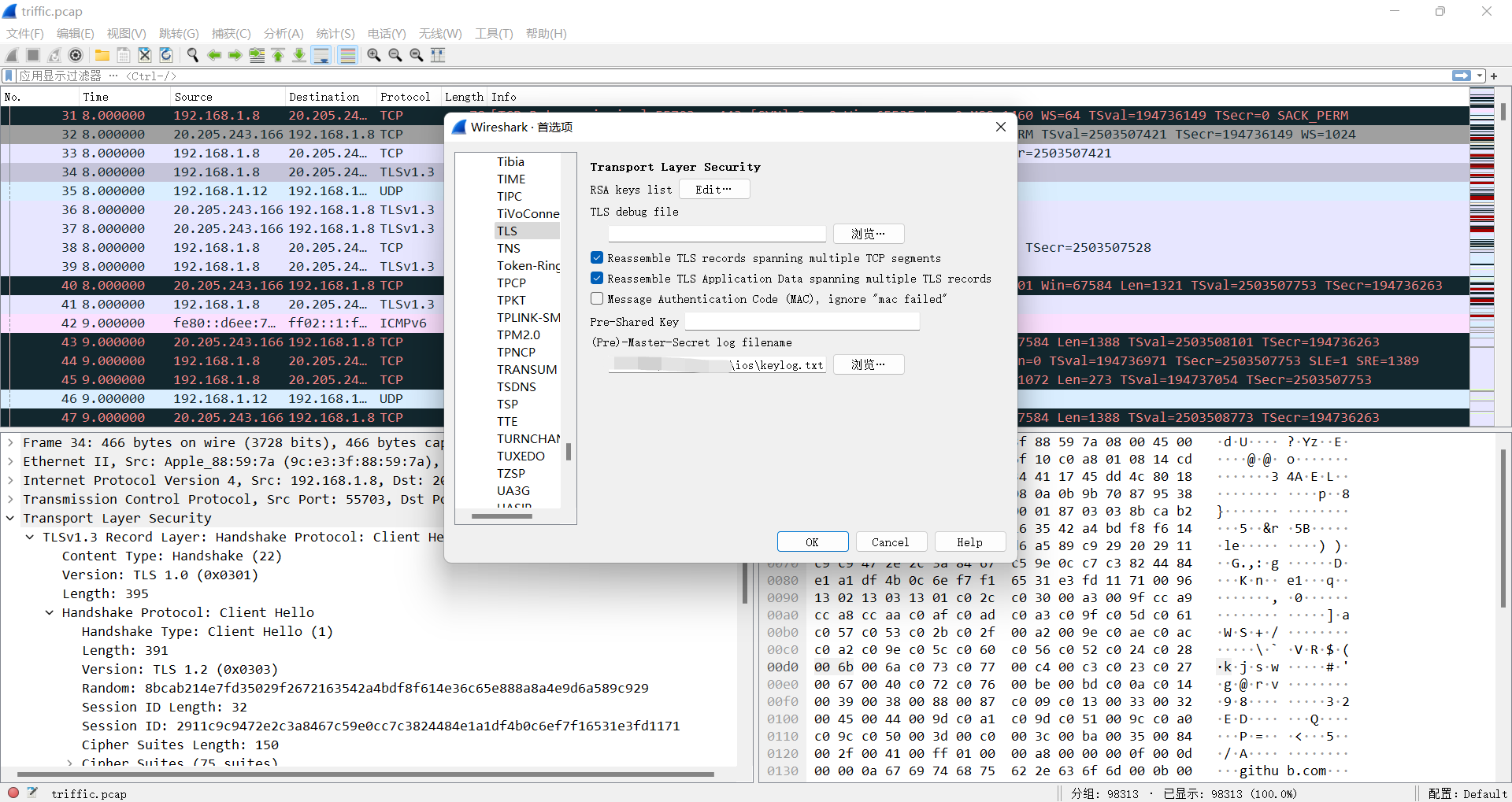This screenshot has height=802, width=1512.
Task: Click the zoom in magnifier icon
Action: pyautogui.click(x=374, y=55)
